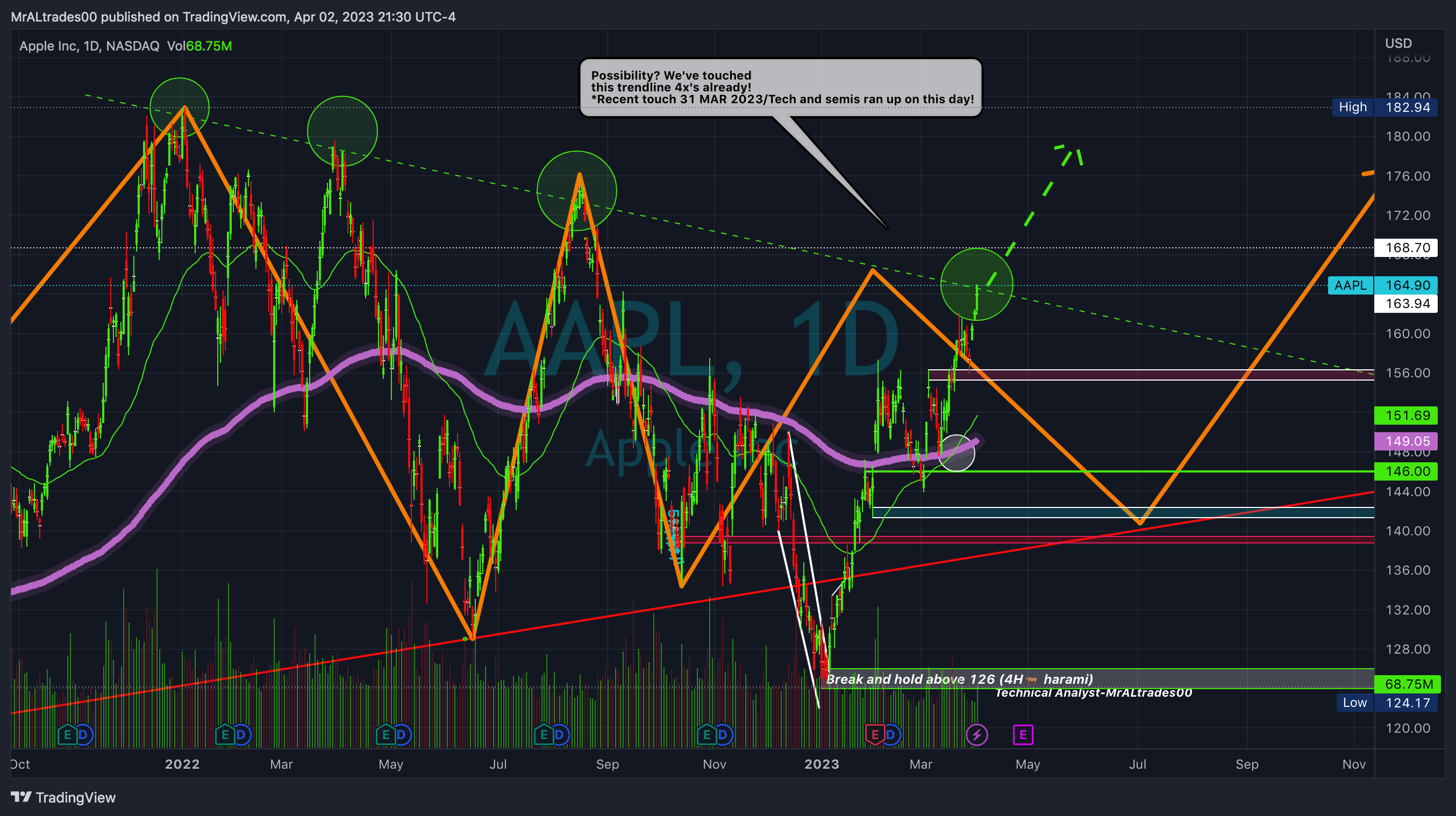The image size is (1456, 816).
Task: Open the dividend D marker for November 2022
Action: tap(722, 735)
